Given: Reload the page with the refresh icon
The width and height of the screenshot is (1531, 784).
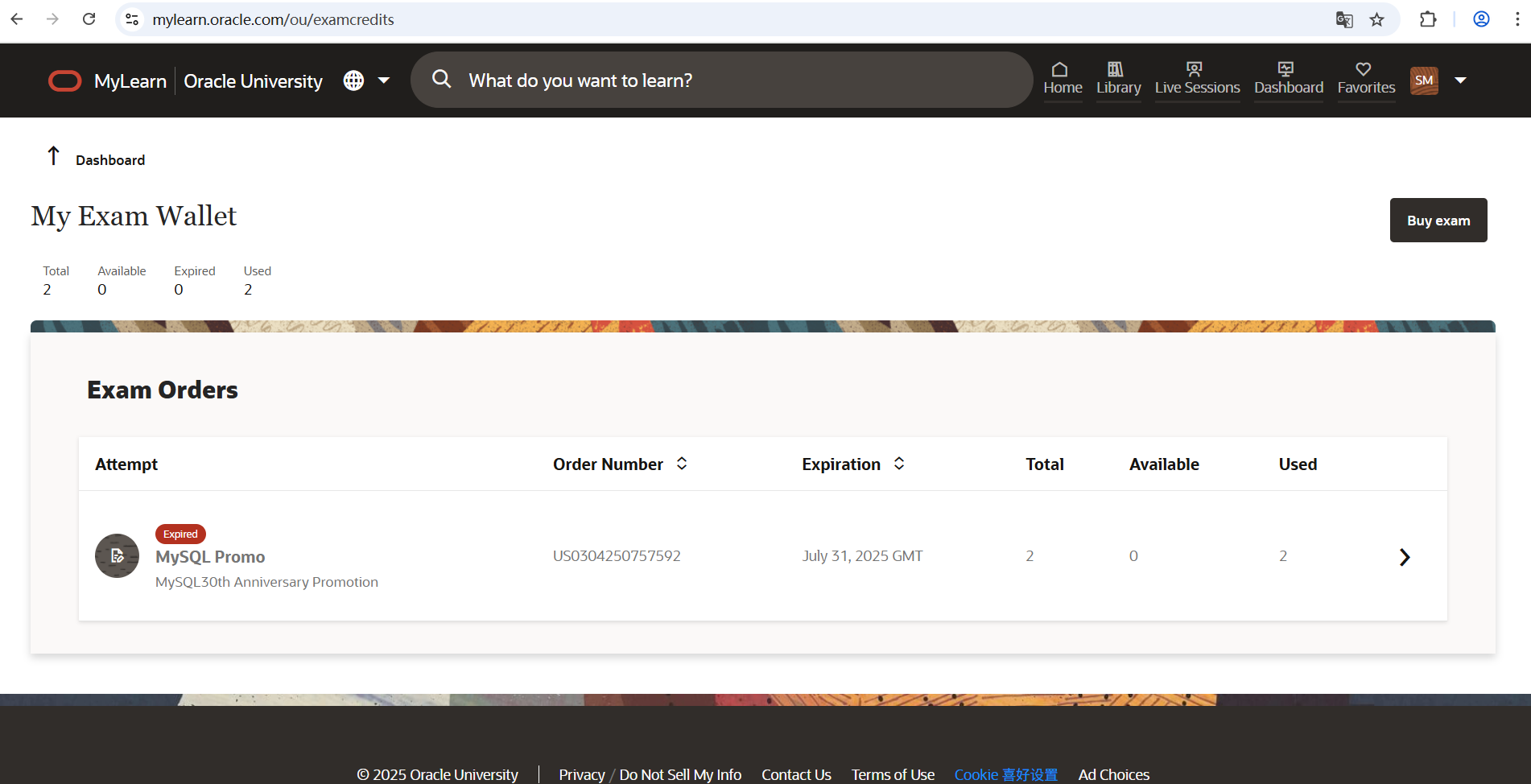Looking at the screenshot, I should 89,19.
